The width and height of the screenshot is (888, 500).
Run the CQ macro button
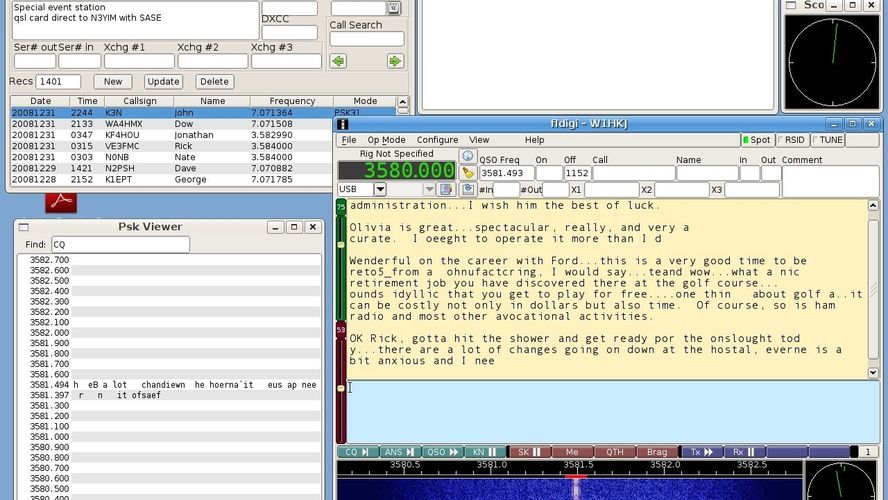coord(357,452)
